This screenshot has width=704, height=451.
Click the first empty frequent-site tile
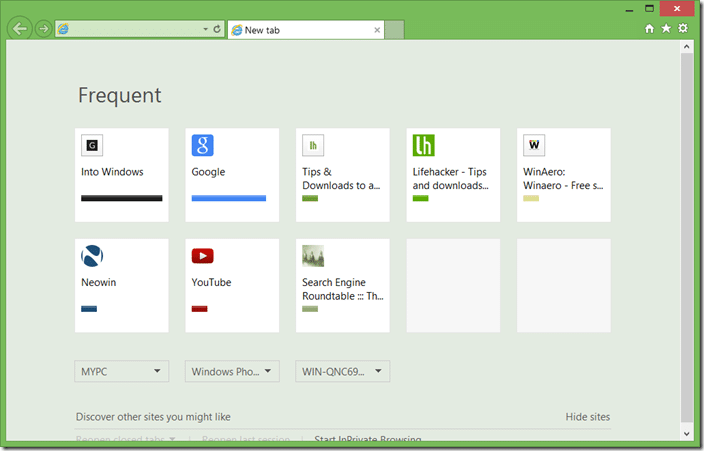tap(453, 286)
